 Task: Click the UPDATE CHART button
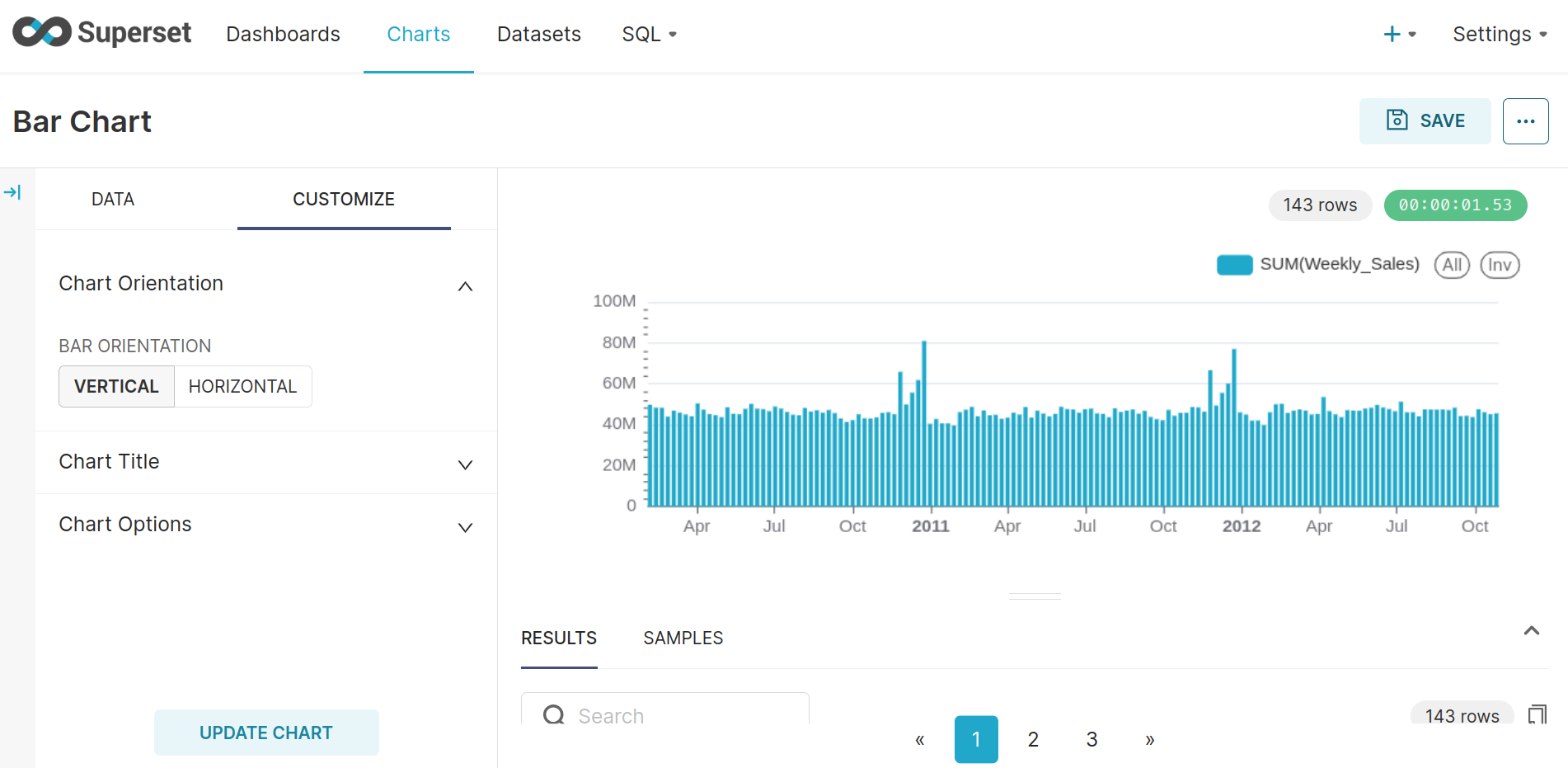266,733
